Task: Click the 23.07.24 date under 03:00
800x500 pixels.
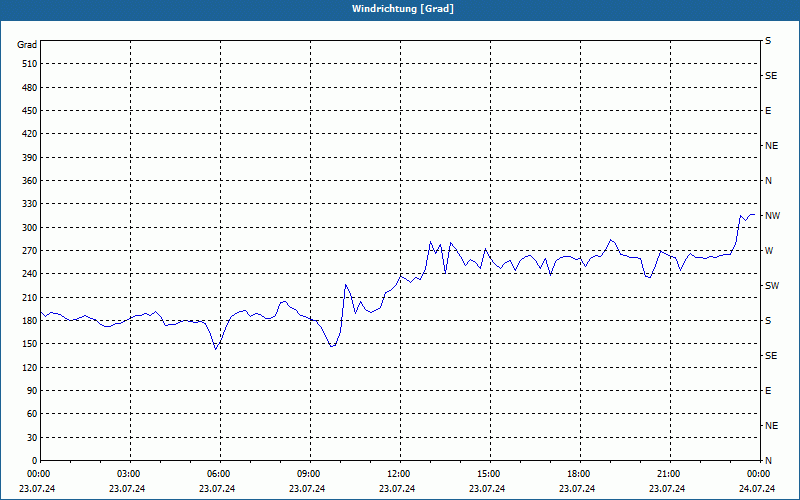Action: (x=127, y=488)
